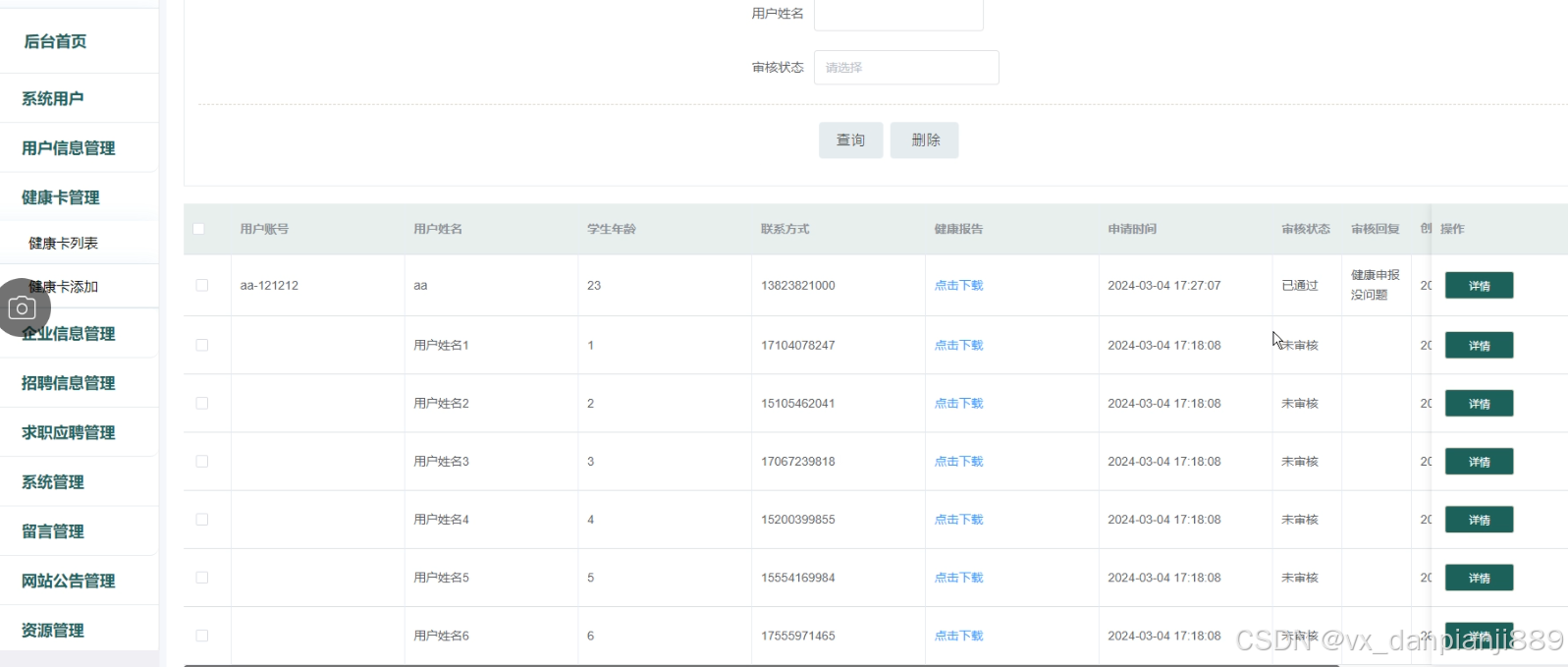Click the horizontal scrollbar below the table
Image resolution: width=1568 pixels, height=667 pixels.
761,665
